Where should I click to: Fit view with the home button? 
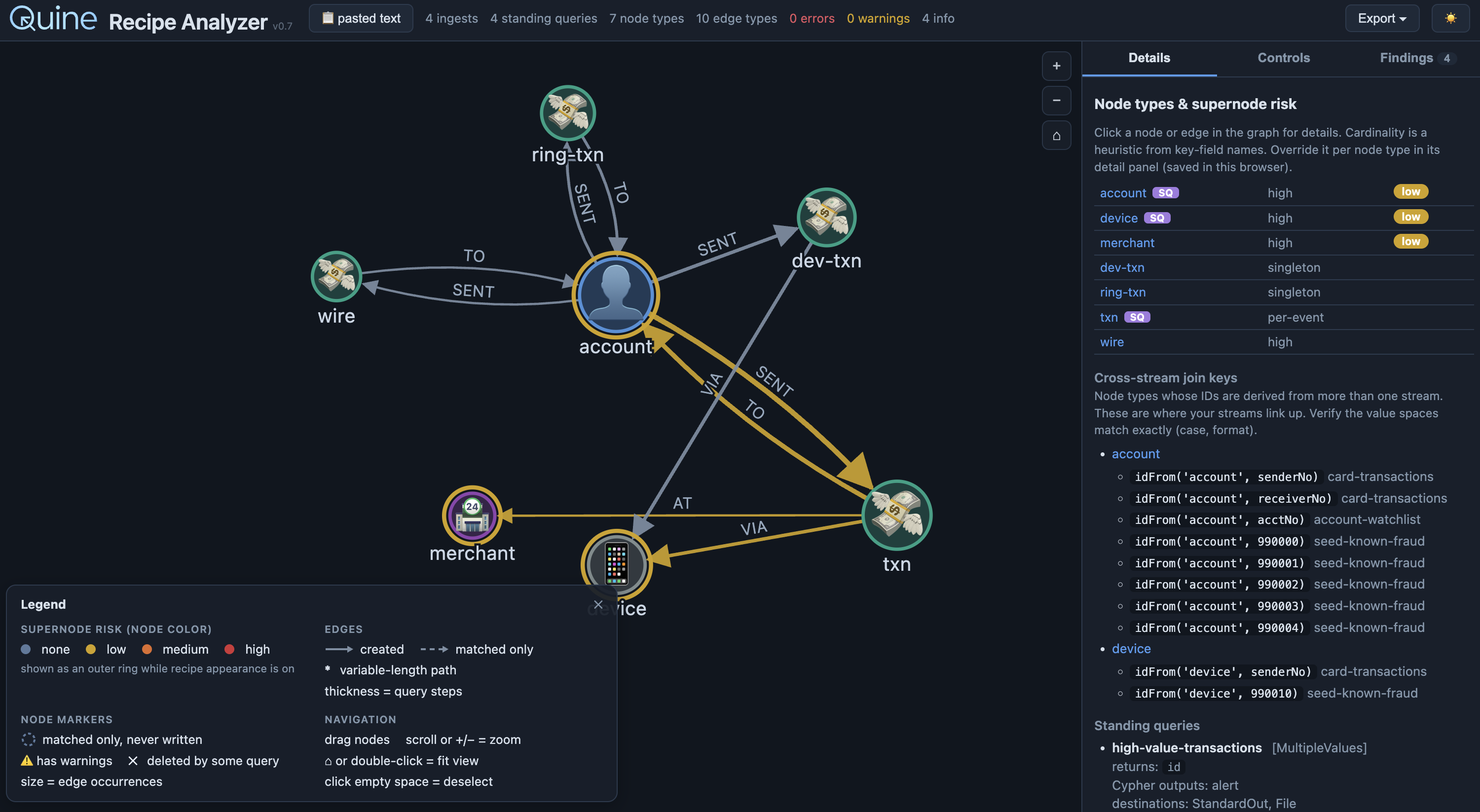click(1056, 136)
